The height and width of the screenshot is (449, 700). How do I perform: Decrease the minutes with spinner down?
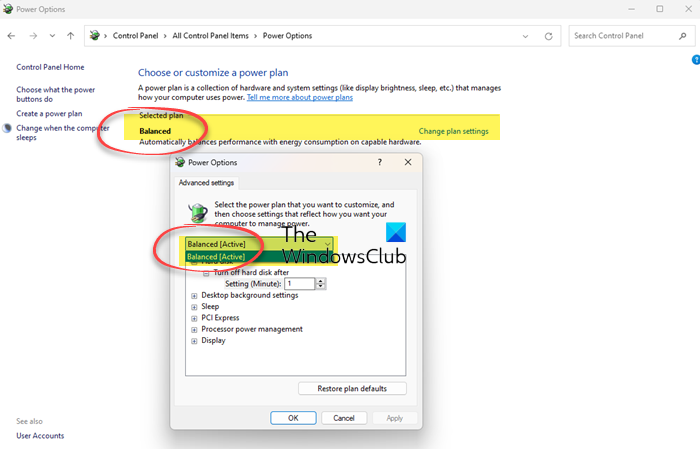tap(321, 287)
